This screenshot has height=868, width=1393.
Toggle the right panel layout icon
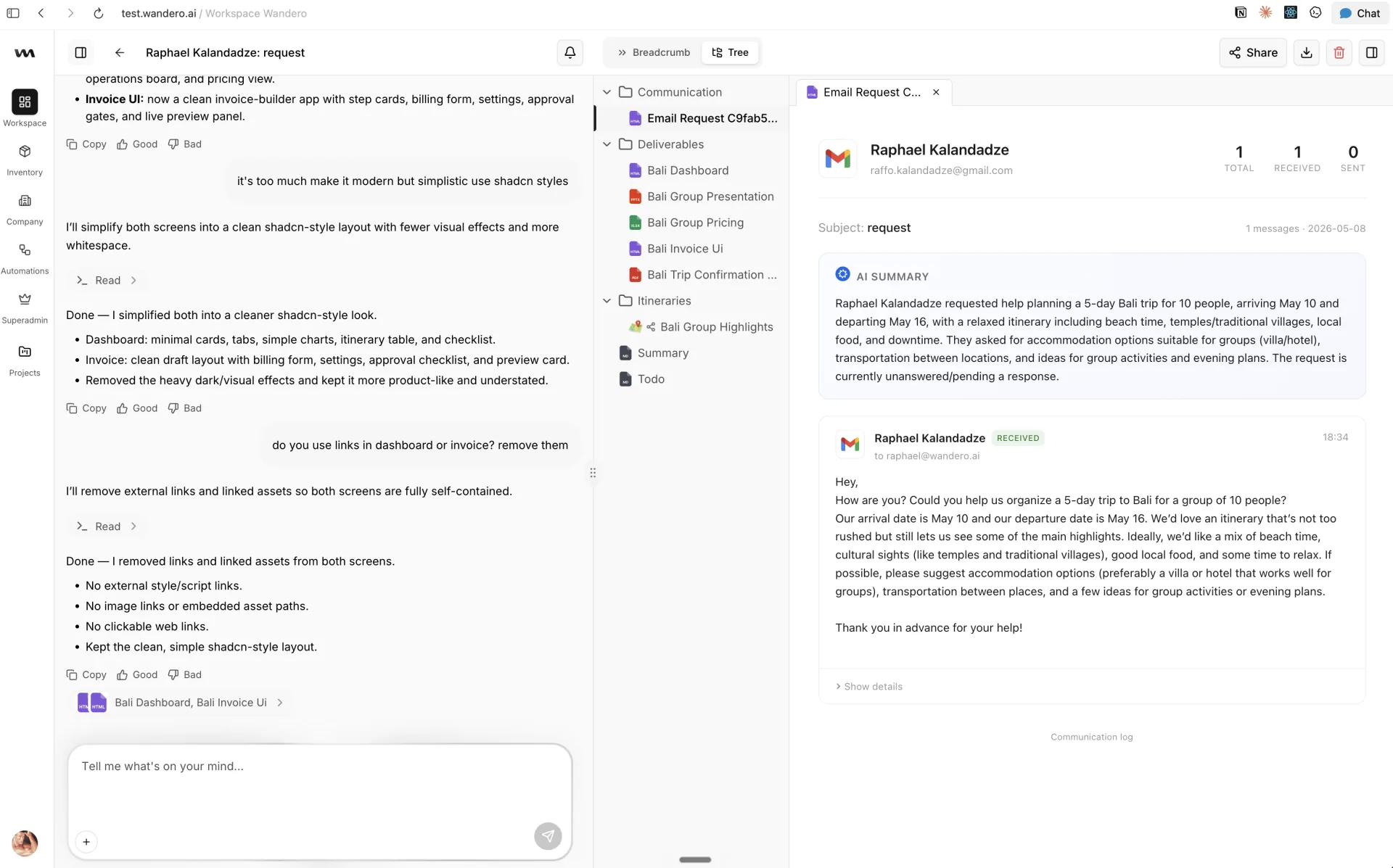point(1372,52)
